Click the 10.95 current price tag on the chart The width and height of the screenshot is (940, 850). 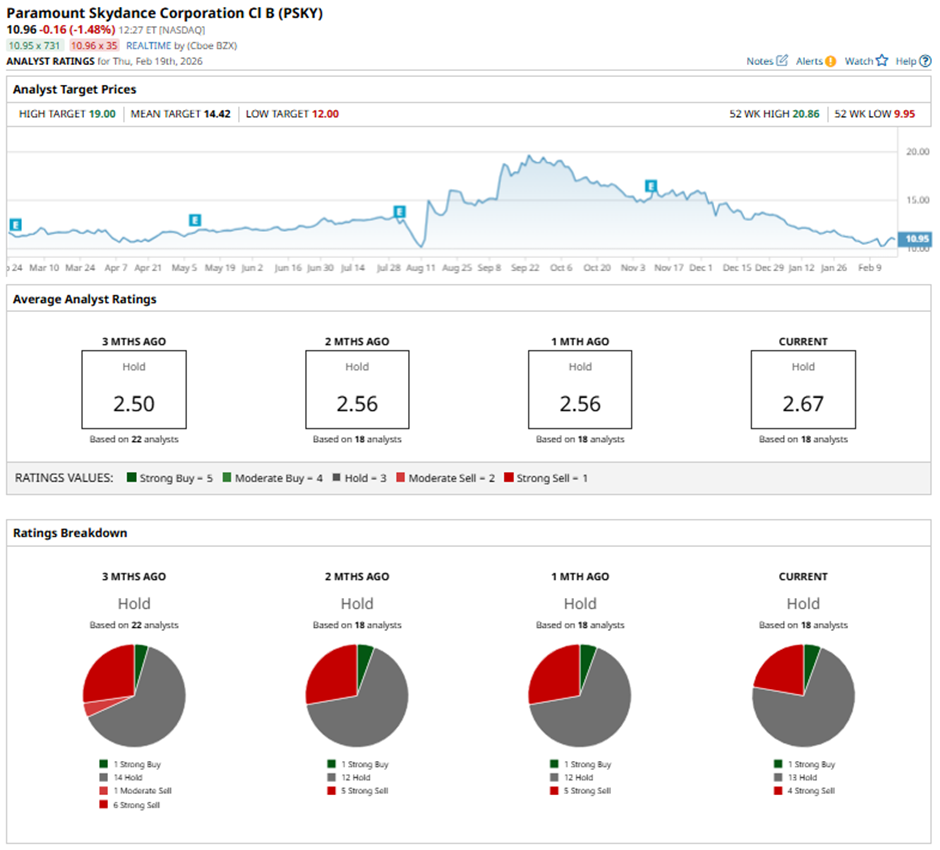(915, 239)
